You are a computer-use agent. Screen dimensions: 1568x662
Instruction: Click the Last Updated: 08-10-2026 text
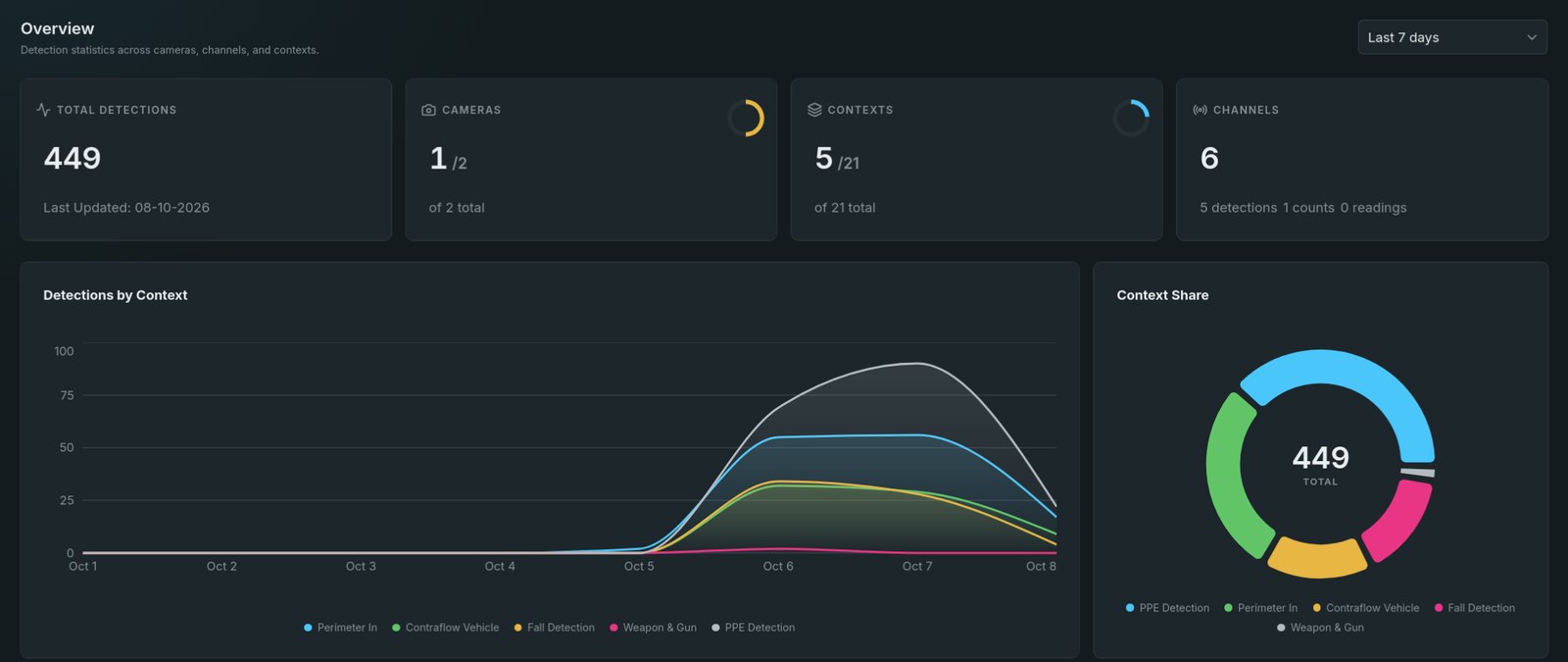pyautogui.click(x=126, y=208)
